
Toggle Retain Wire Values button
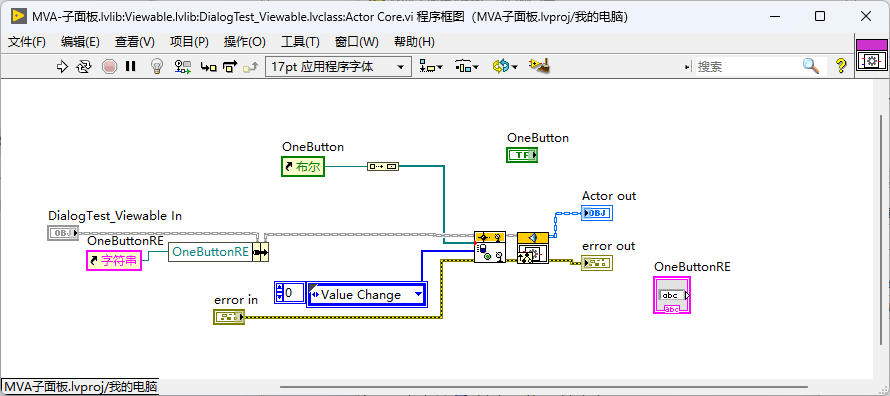click(x=182, y=67)
